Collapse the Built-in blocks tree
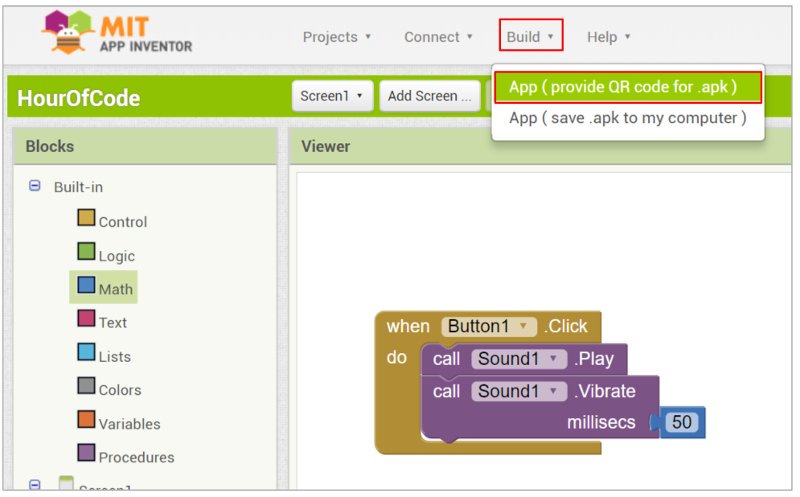 click(x=35, y=186)
